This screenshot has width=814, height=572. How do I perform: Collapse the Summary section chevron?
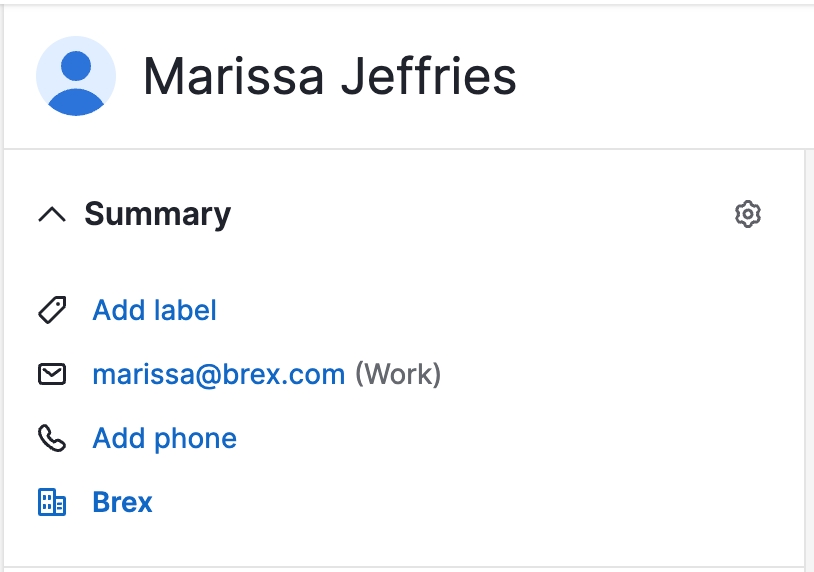coord(52,214)
